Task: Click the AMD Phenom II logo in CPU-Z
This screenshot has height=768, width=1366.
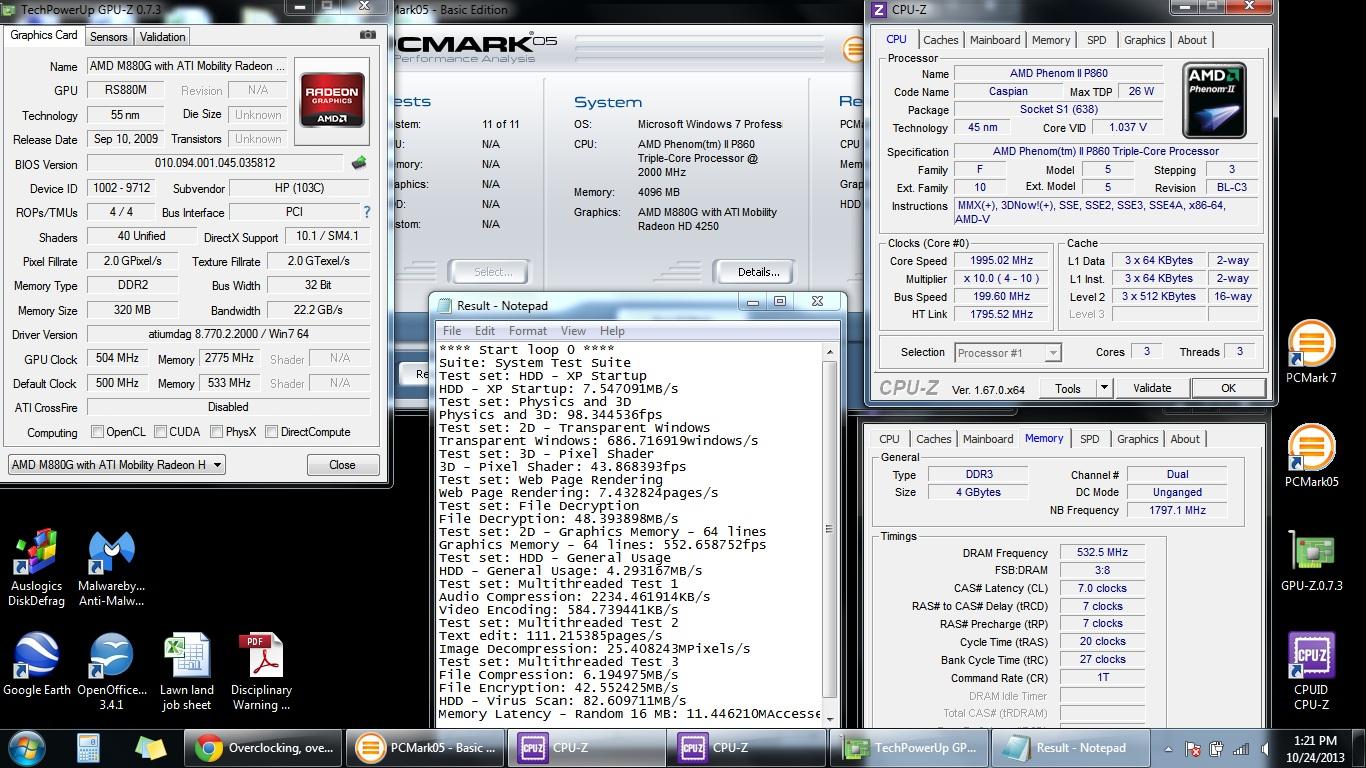Action: [1213, 99]
